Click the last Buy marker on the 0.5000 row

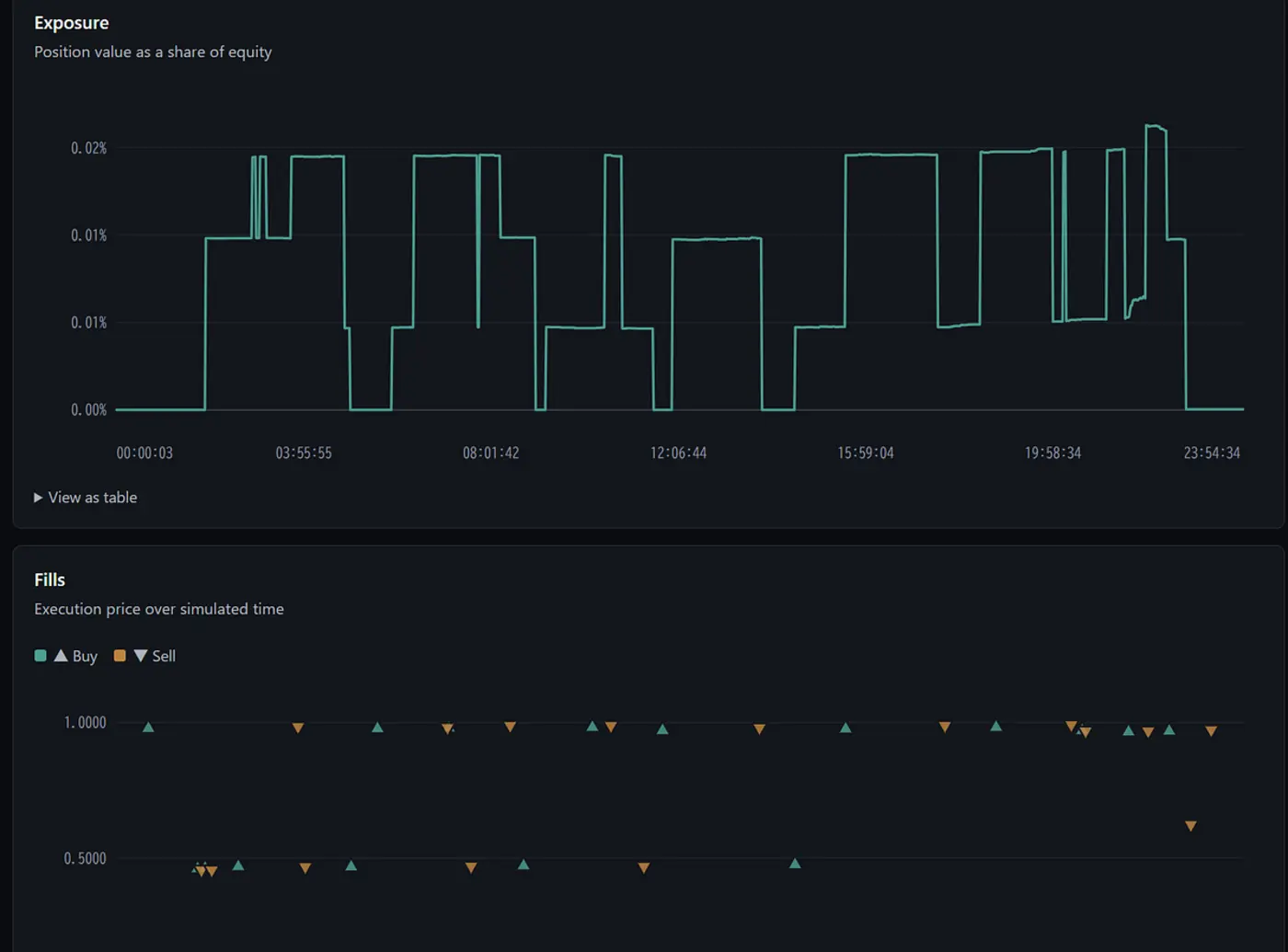tap(795, 863)
